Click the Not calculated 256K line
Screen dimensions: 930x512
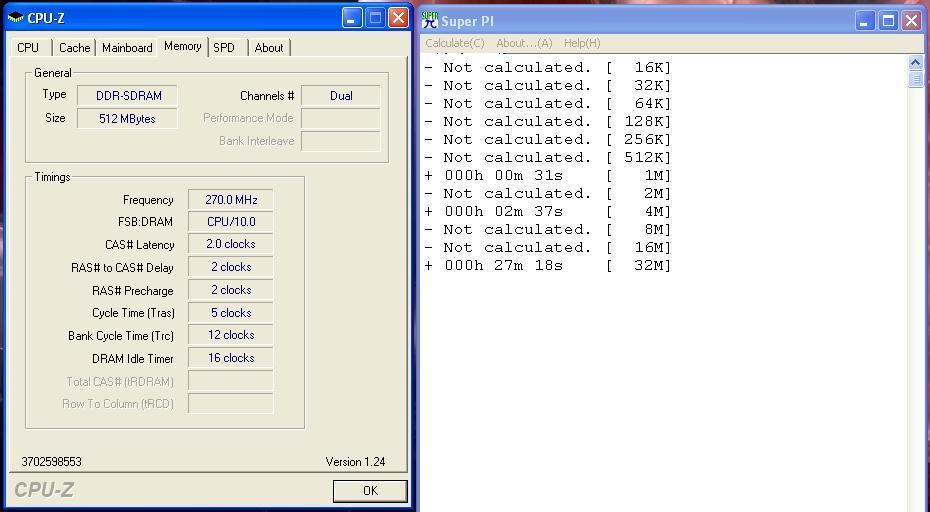(x=547, y=139)
